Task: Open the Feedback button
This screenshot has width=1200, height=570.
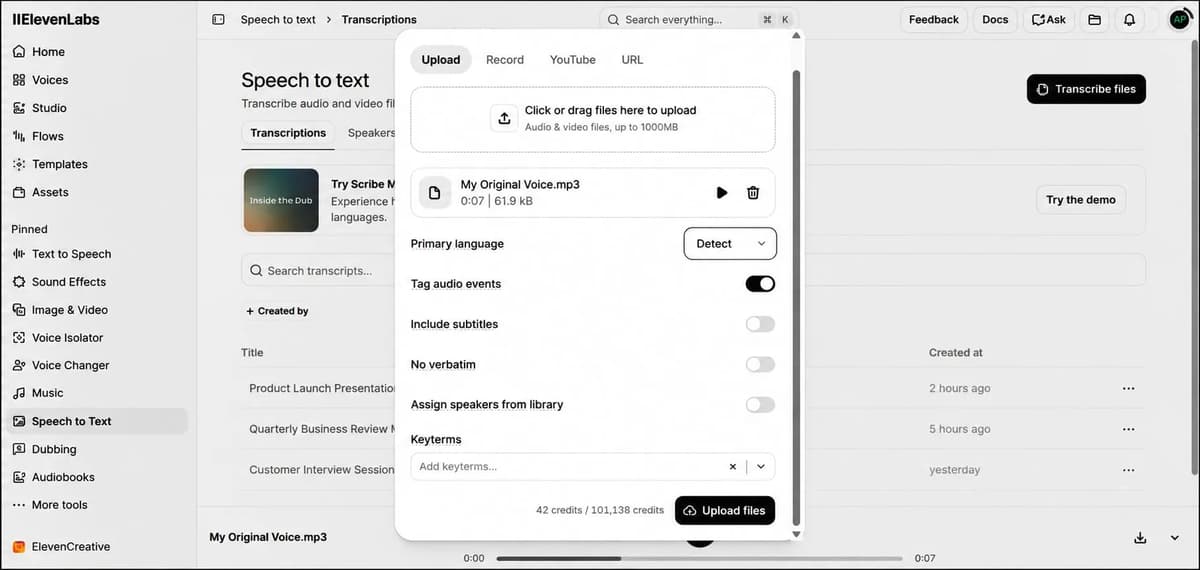Action: tap(934, 19)
